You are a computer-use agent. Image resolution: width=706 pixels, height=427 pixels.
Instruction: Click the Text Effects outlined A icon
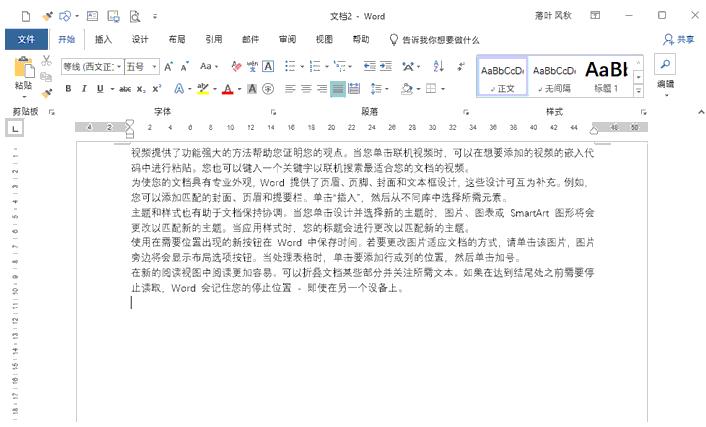coord(180,89)
